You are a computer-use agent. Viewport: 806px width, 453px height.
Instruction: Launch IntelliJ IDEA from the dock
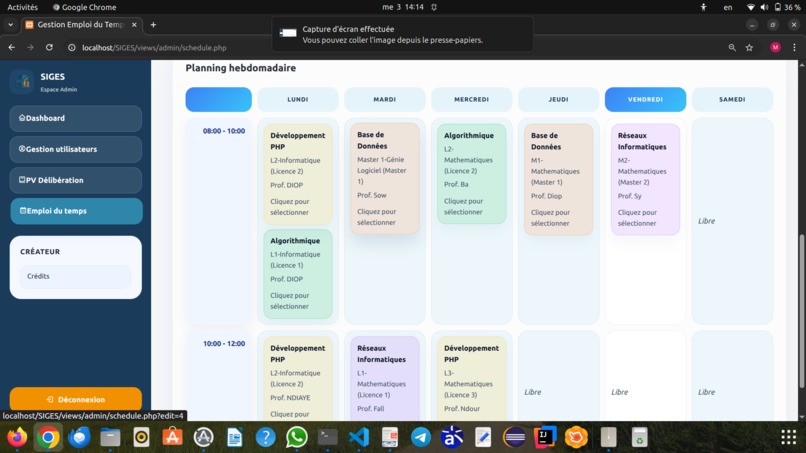[545, 438]
